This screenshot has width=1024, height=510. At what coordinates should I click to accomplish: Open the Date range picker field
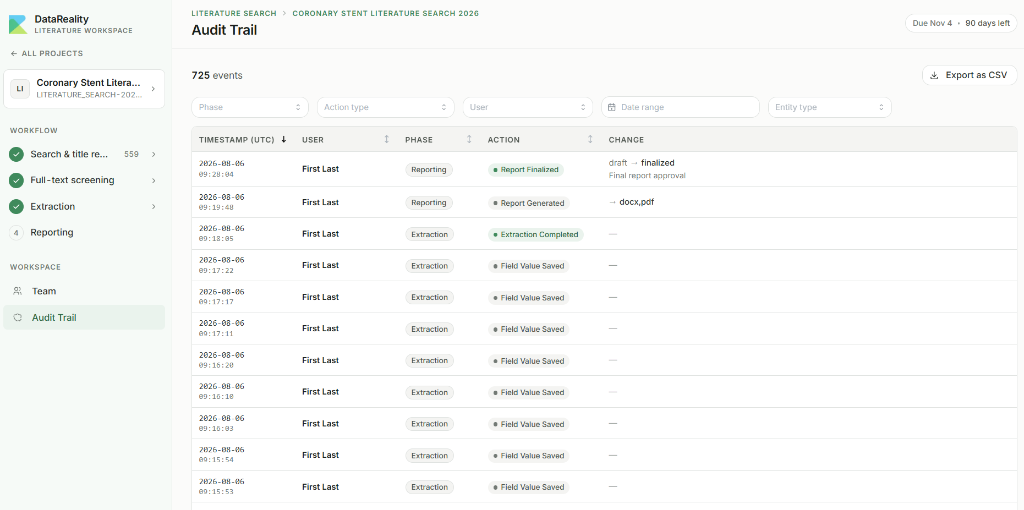tap(680, 107)
